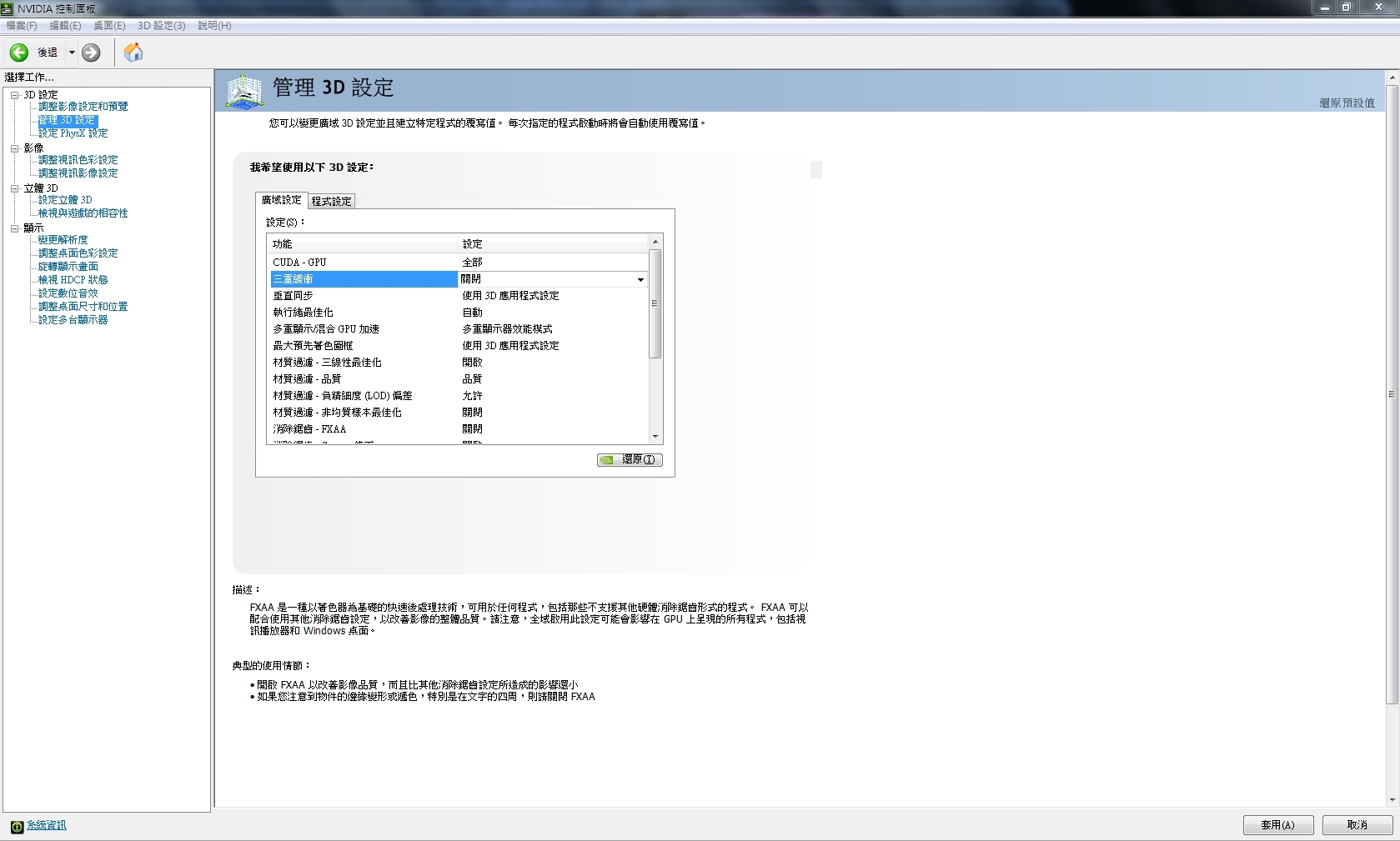Open 調整桌面尺寸和位置 in the task tree

(83, 307)
